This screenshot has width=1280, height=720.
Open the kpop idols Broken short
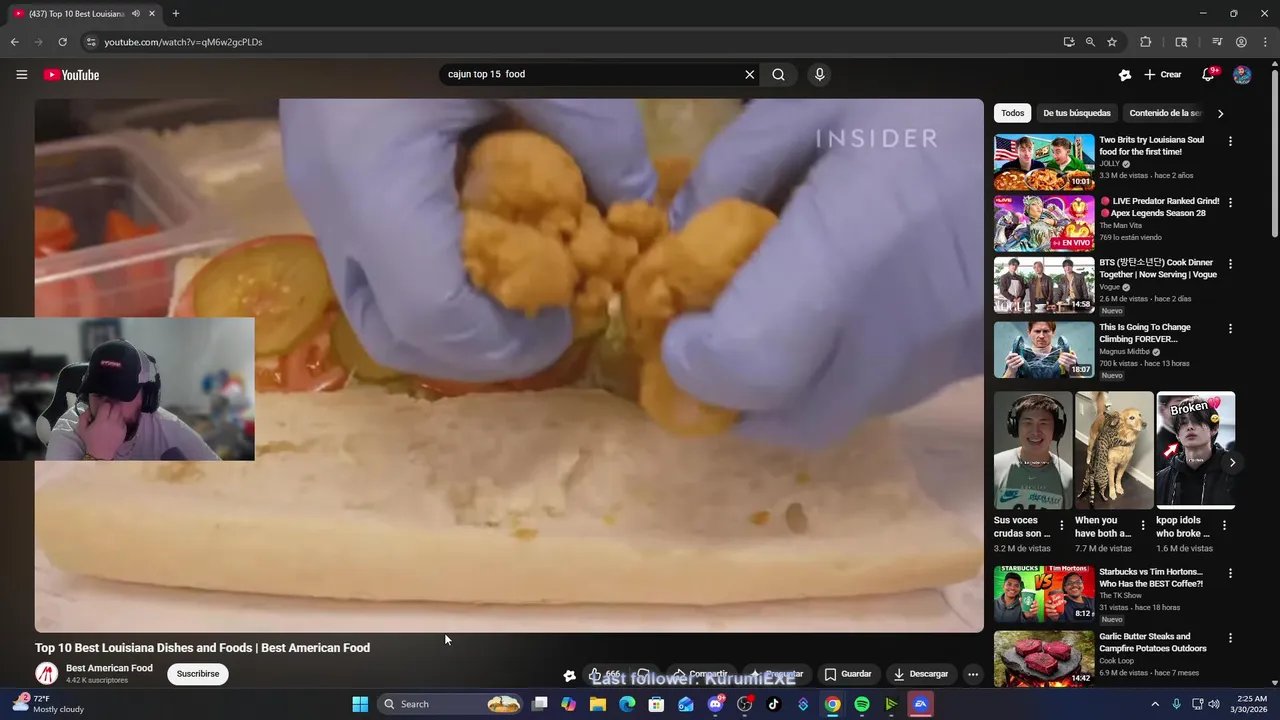1195,450
